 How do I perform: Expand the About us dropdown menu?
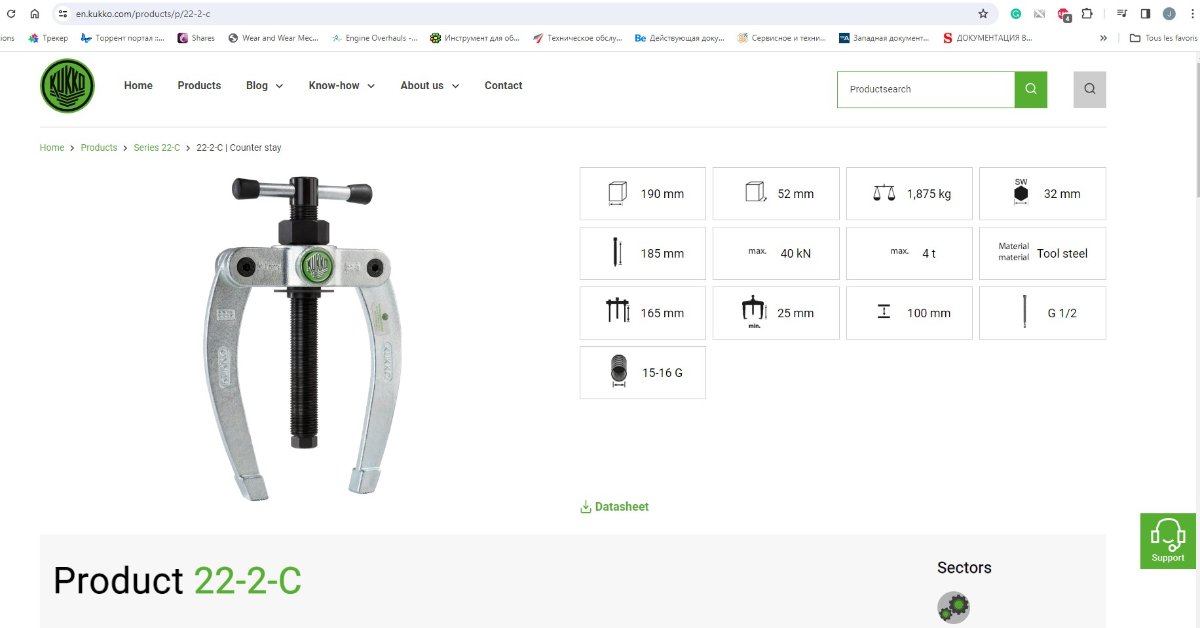pyautogui.click(x=429, y=86)
